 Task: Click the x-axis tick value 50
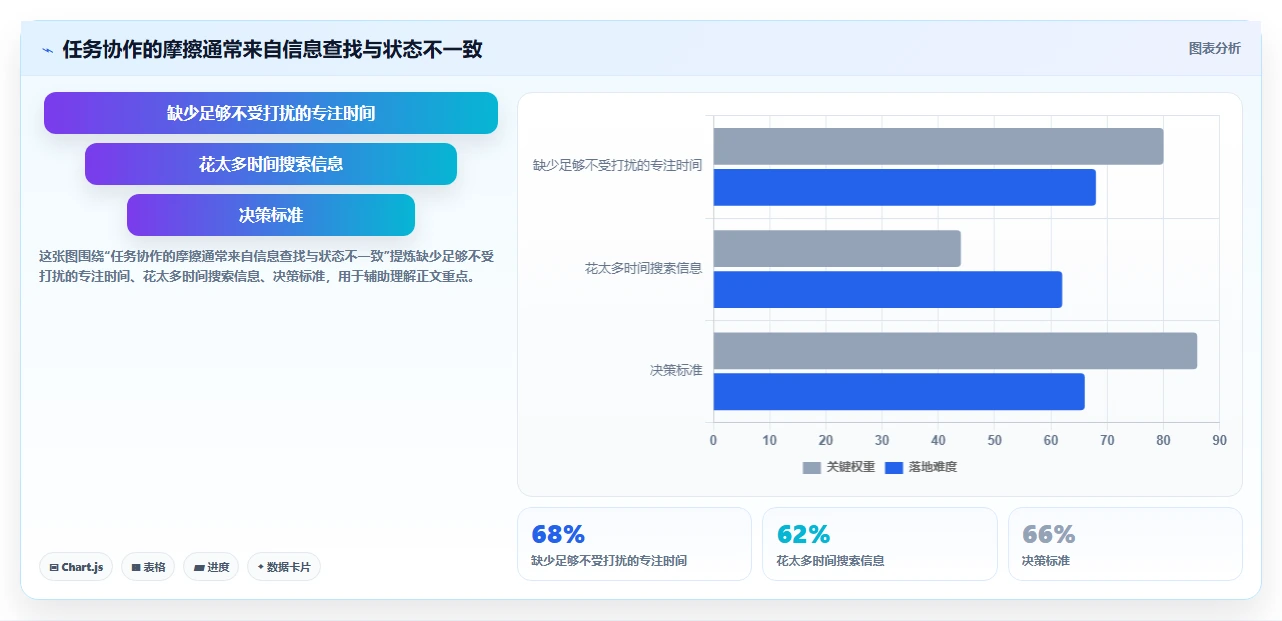(994, 440)
